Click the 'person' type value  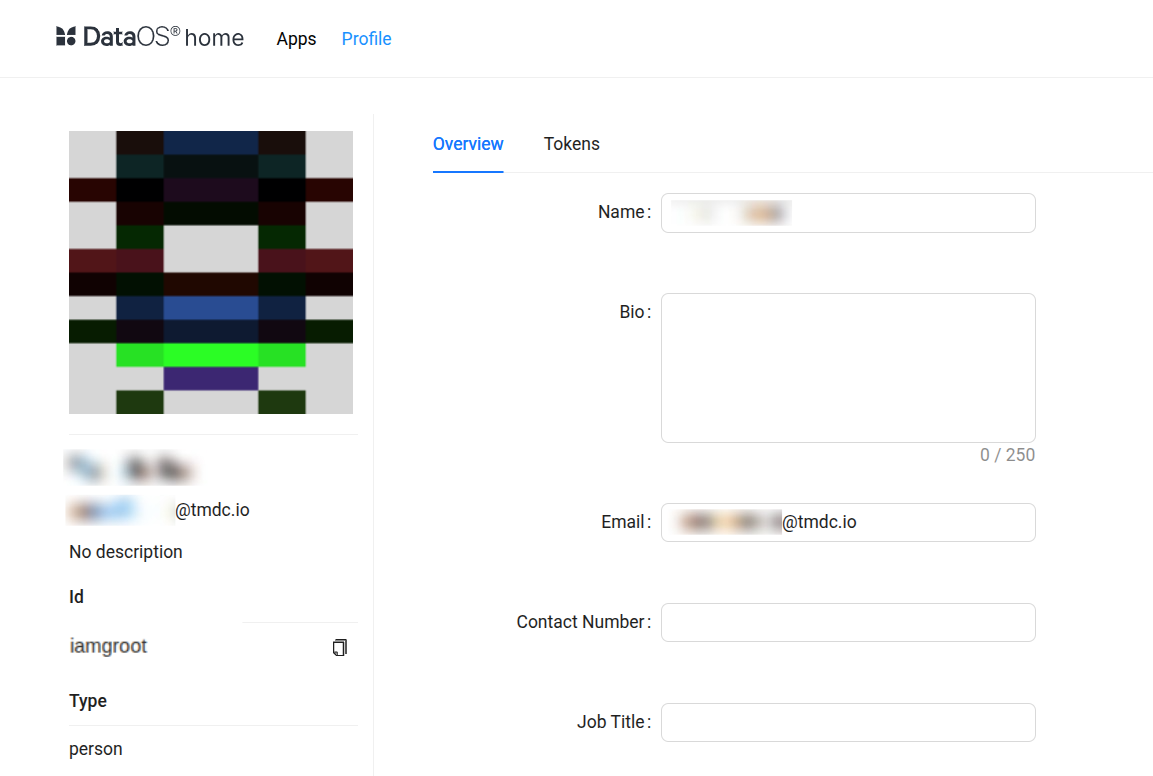pyautogui.click(x=96, y=749)
